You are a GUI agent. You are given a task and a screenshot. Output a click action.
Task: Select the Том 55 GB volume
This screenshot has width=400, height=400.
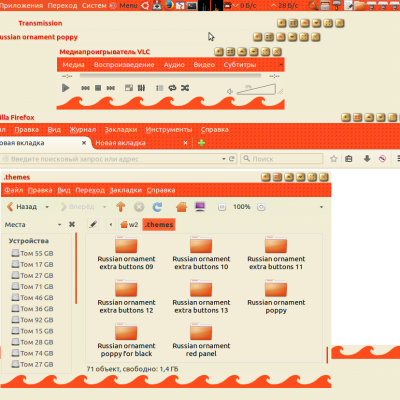pos(32,253)
